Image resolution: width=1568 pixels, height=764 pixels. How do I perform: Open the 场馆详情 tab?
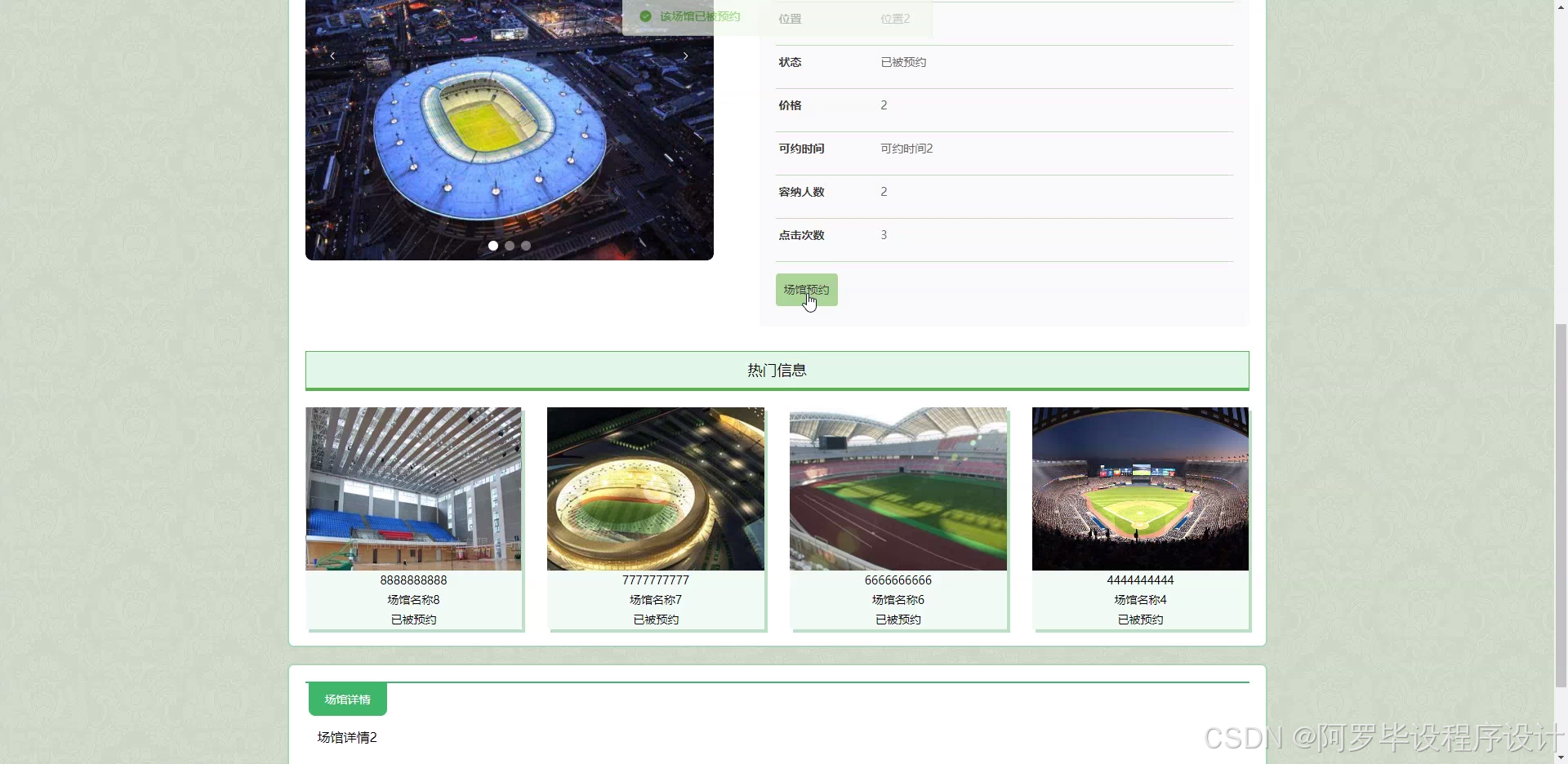tap(348, 700)
